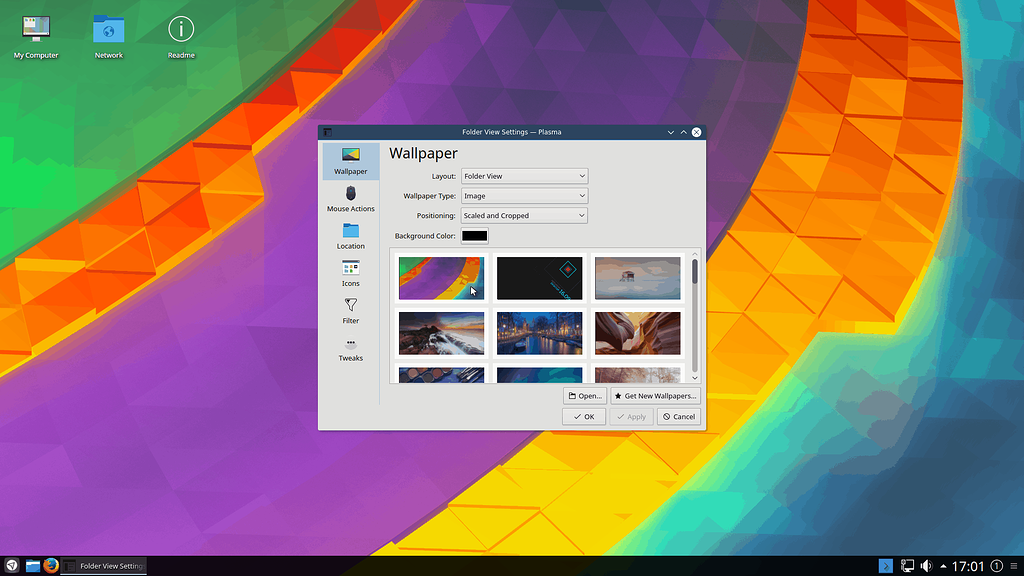
Task: Expand the Positioning dropdown
Action: click(x=524, y=216)
